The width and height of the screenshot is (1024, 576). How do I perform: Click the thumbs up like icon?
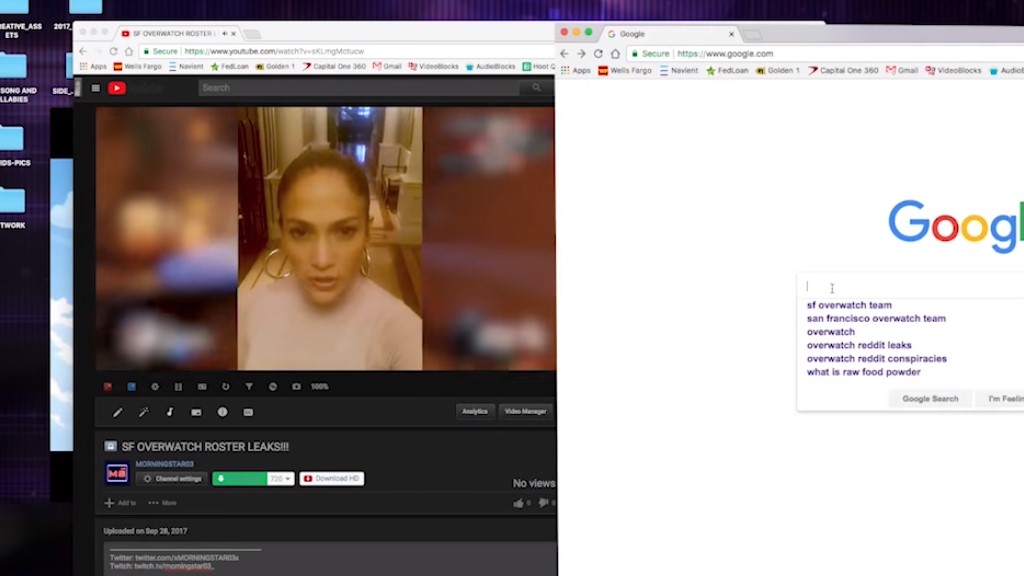click(519, 503)
